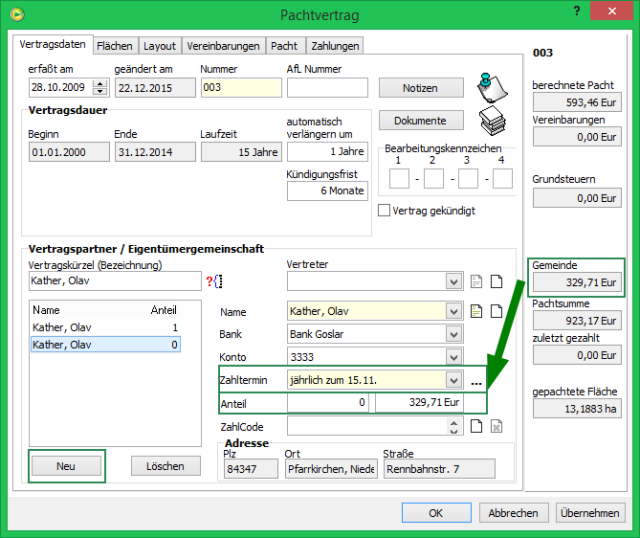Click the ZahlCode spinner arrows

coord(455,427)
